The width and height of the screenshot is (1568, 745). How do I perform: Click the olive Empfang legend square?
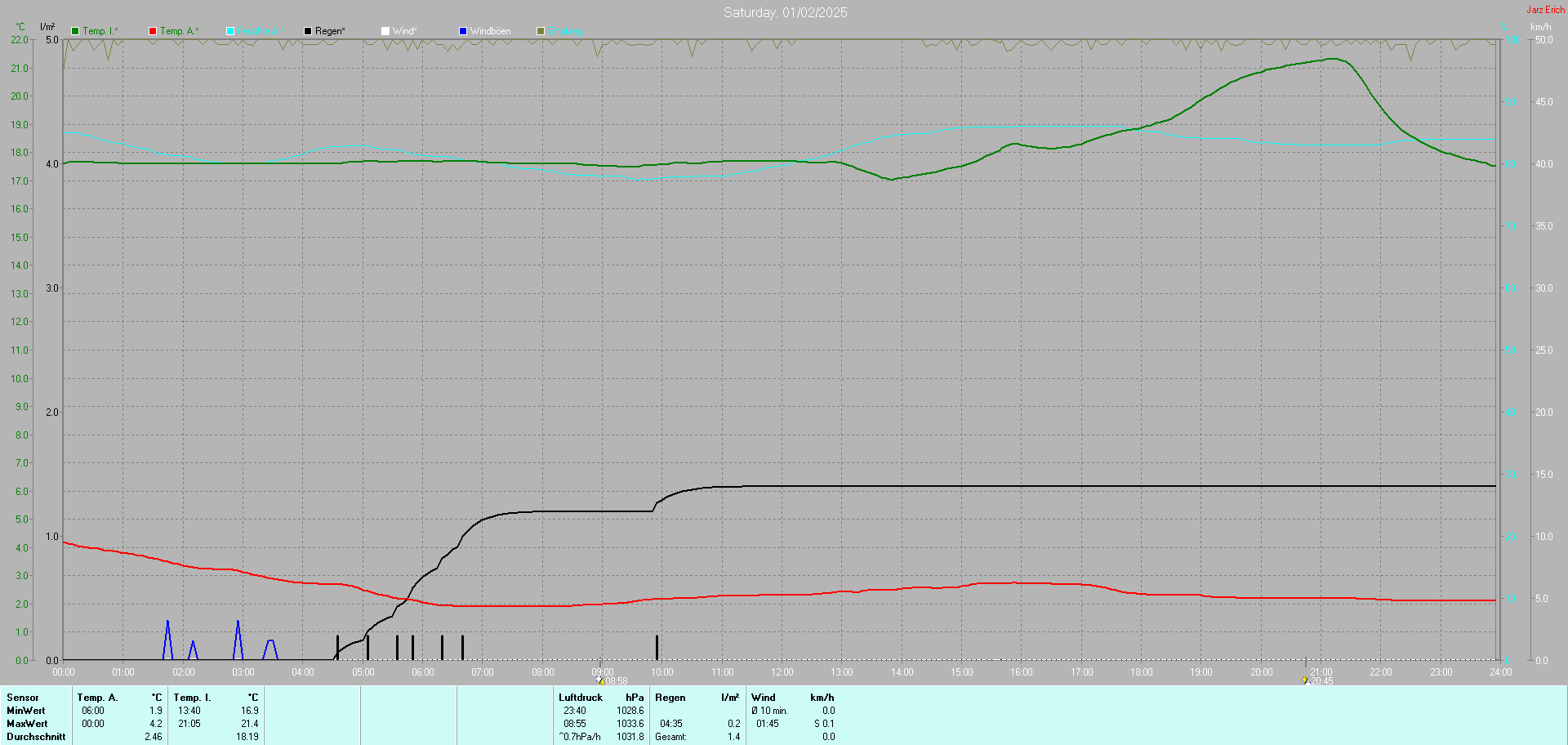coord(541,31)
